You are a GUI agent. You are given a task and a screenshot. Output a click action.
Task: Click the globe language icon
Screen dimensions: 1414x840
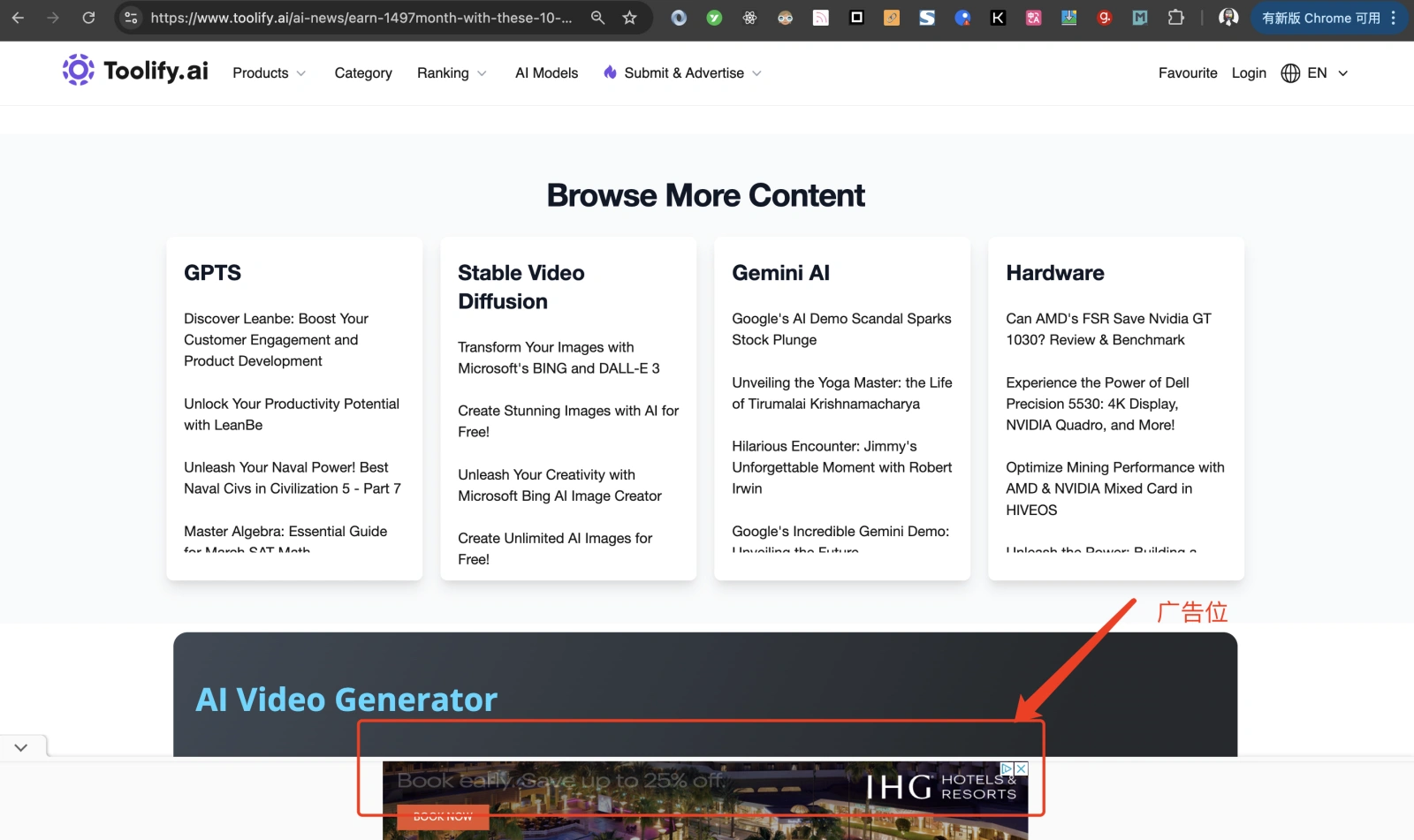[1290, 73]
